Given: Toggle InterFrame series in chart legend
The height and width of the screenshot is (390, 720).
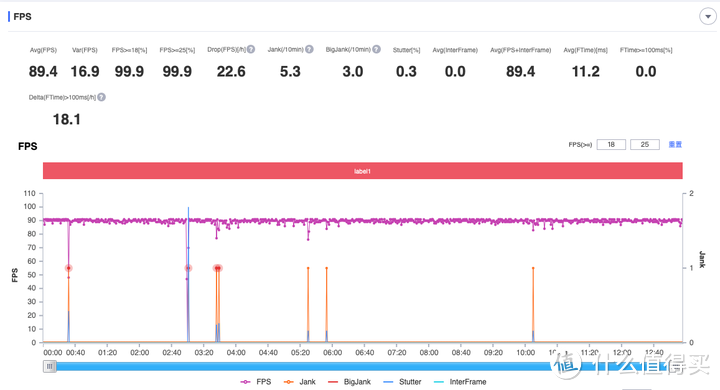Looking at the screenshot, I should coord(460,382).
